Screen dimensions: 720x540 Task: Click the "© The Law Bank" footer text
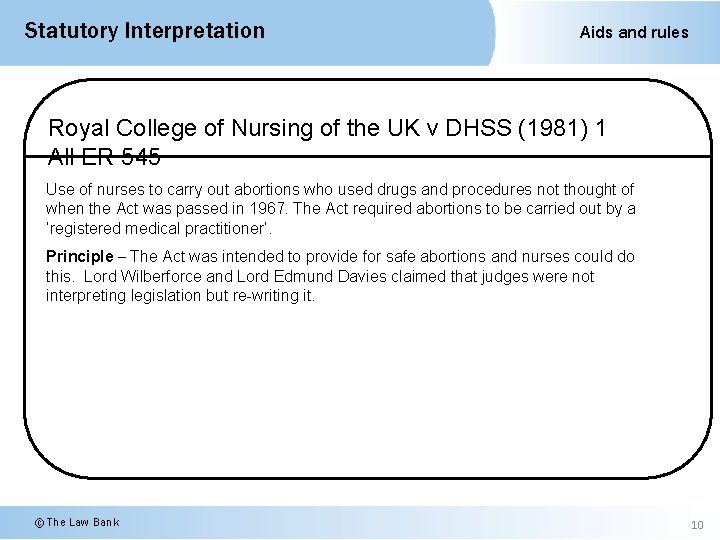tap(76, 522)
